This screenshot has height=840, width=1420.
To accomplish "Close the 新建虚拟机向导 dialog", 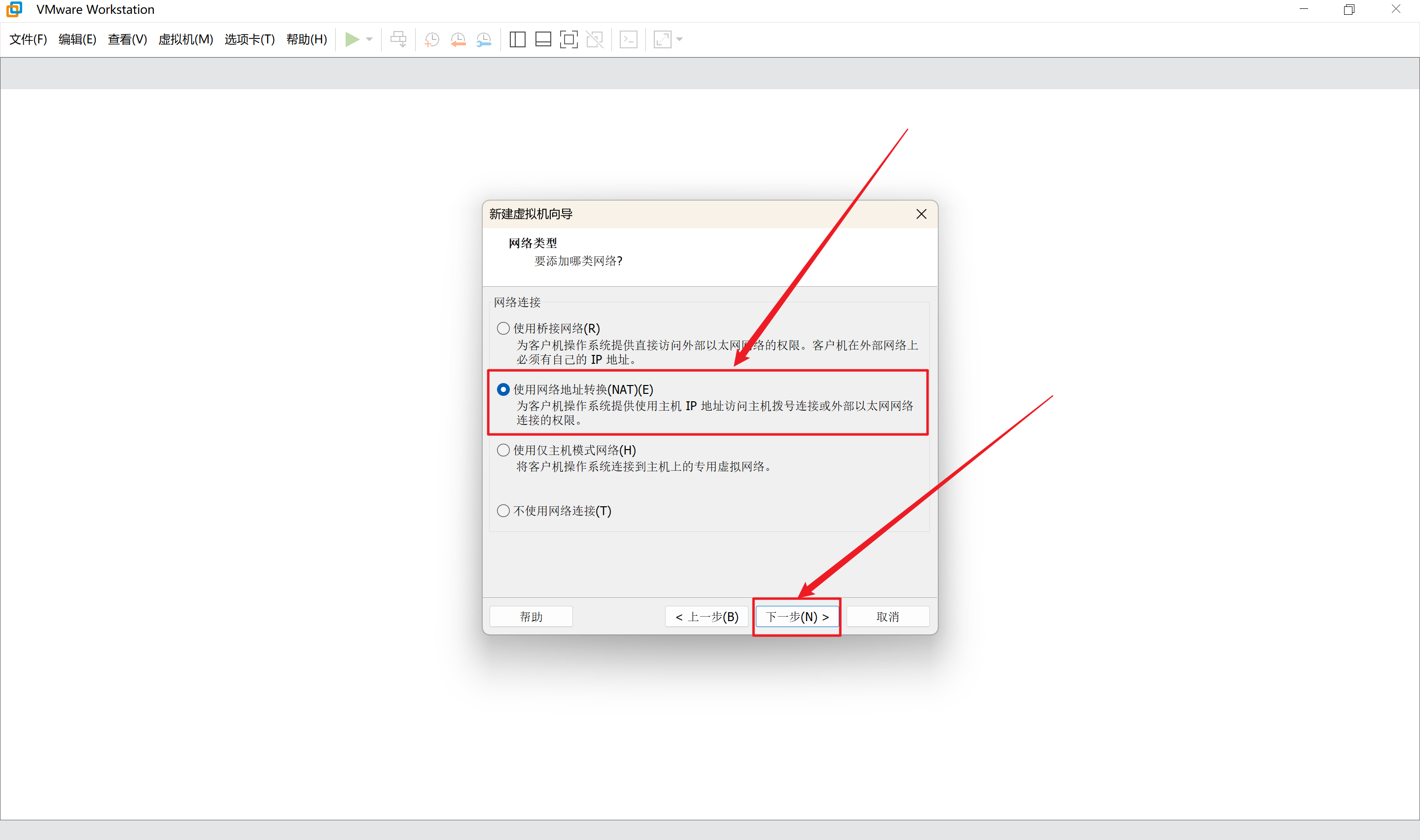I will 922,214.
